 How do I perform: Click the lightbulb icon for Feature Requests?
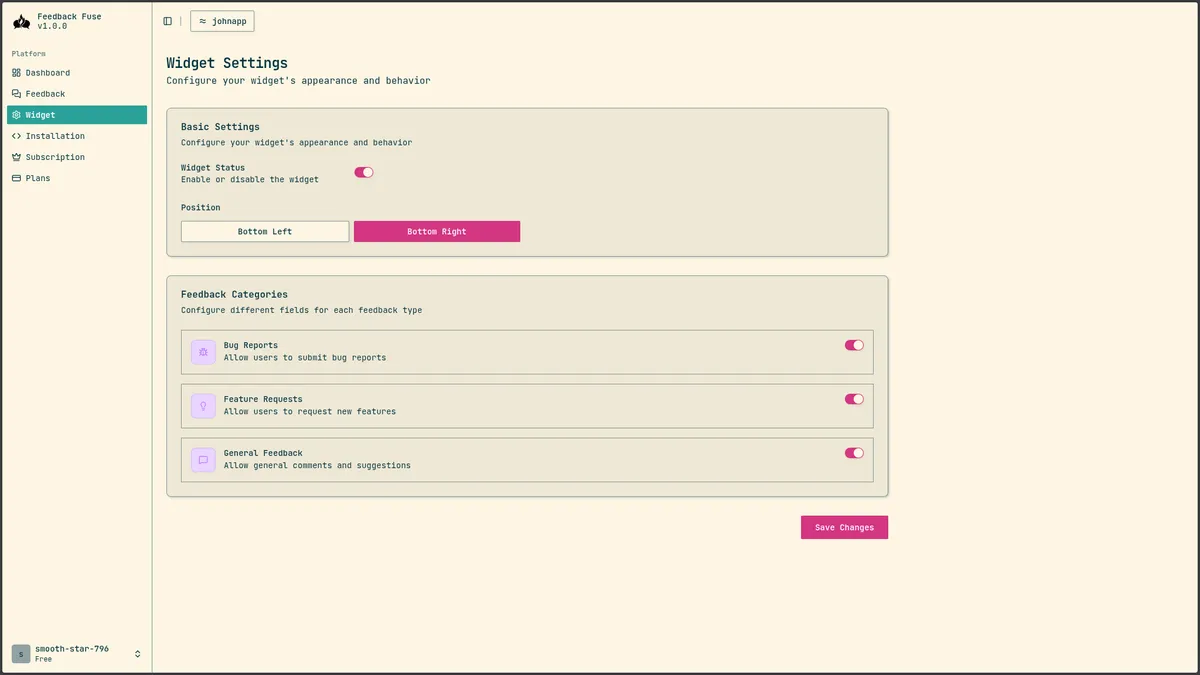point(203,406)
